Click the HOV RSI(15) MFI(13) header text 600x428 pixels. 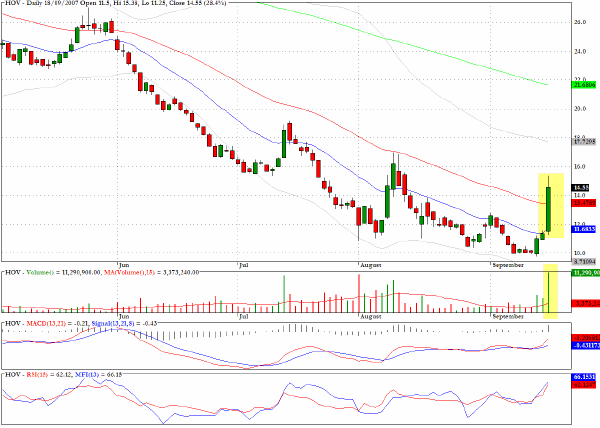point(63,374)
